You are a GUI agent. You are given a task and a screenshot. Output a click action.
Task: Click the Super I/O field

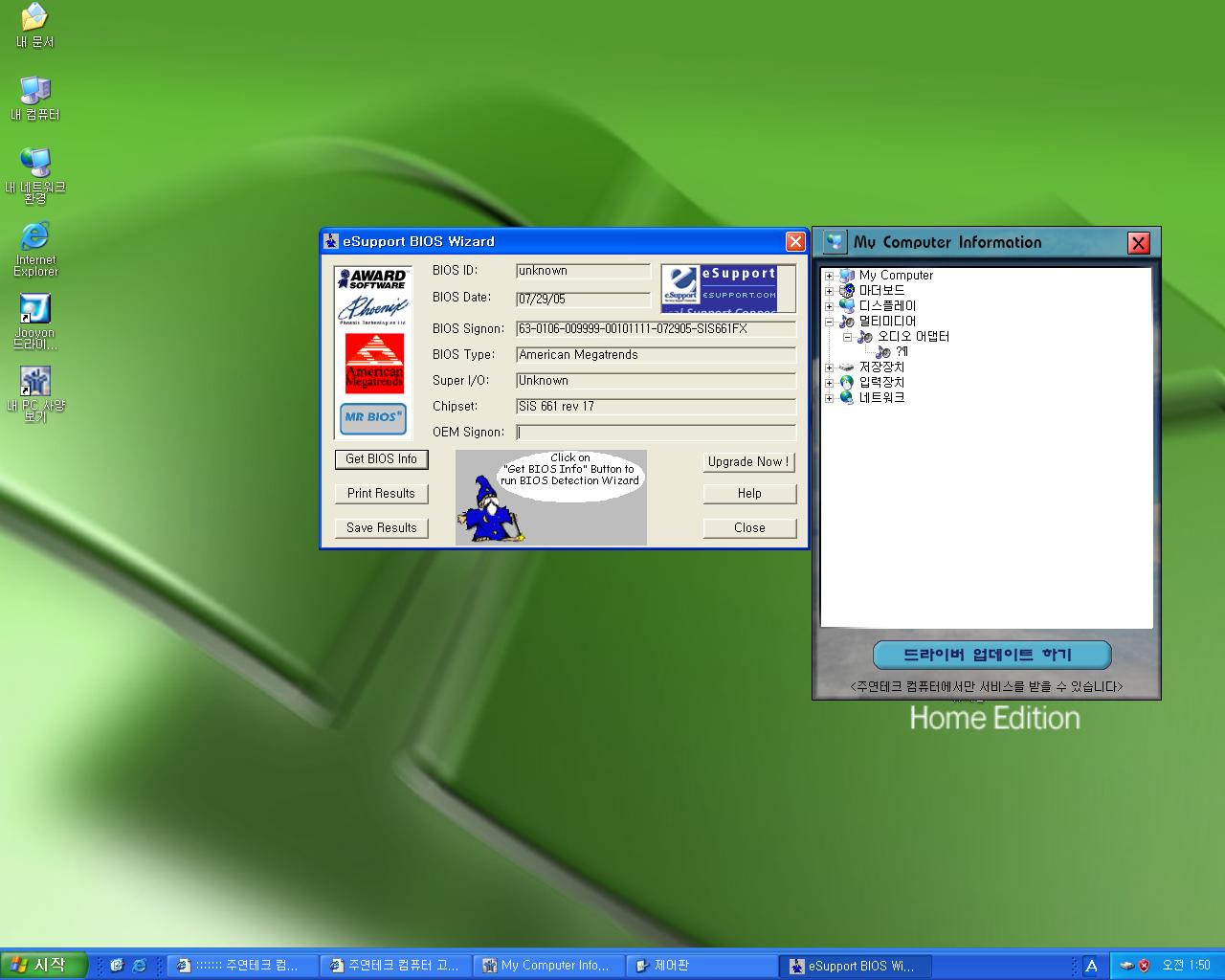pos(656,381)
